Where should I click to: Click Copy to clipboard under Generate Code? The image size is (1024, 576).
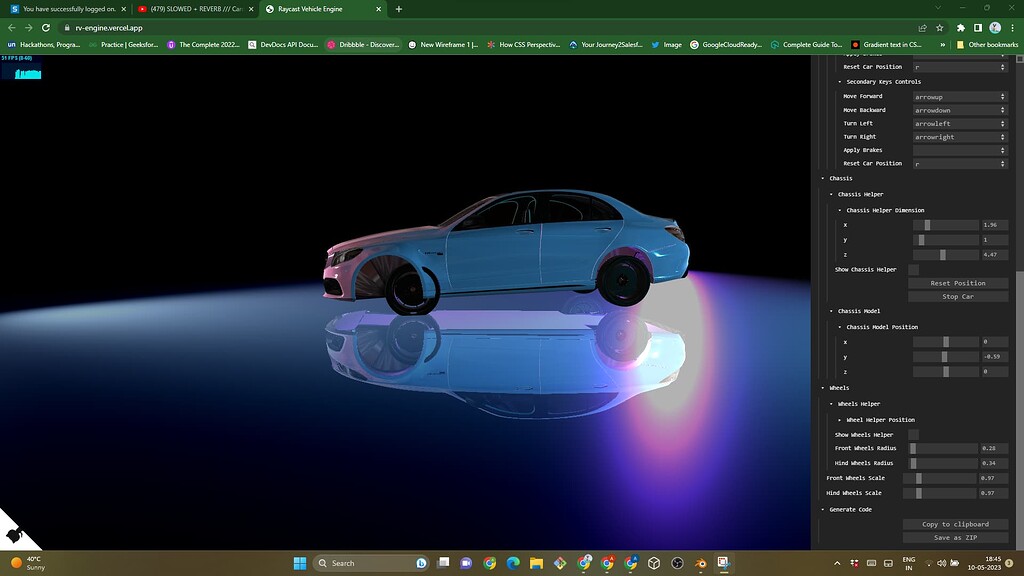coord(956,524)
